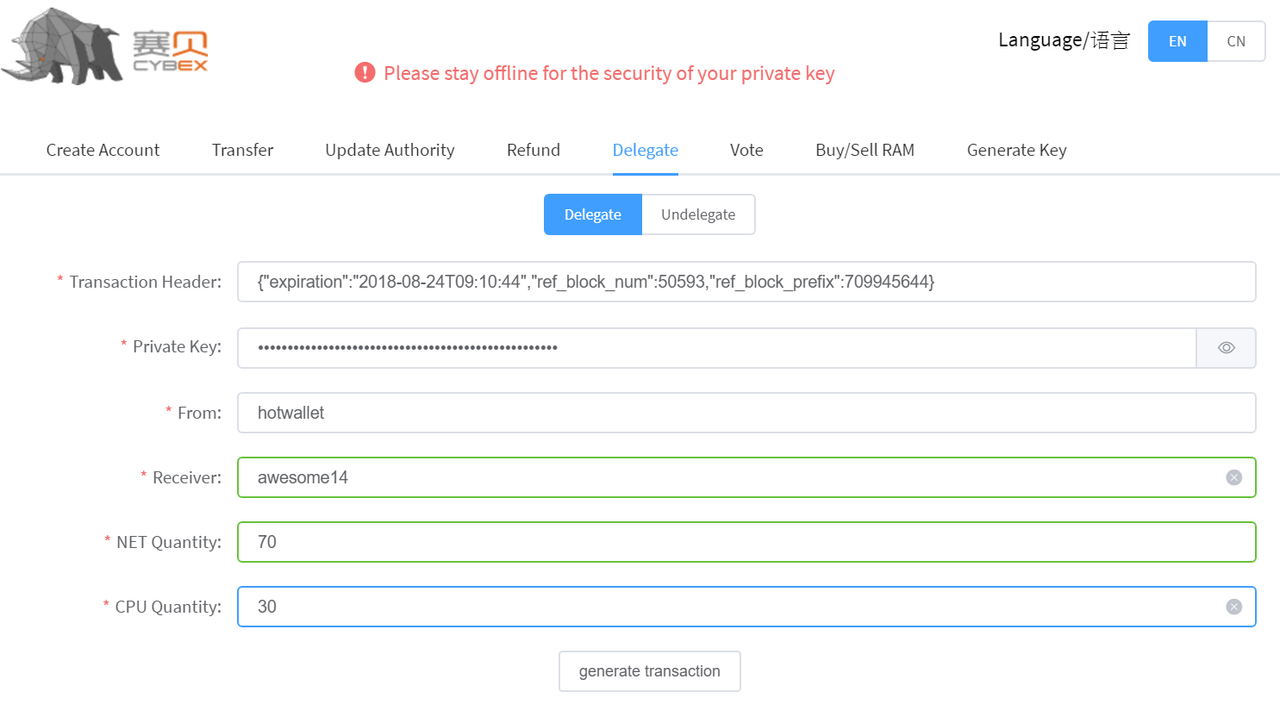Clear the CPU Quantity field

pos(1234,607)
